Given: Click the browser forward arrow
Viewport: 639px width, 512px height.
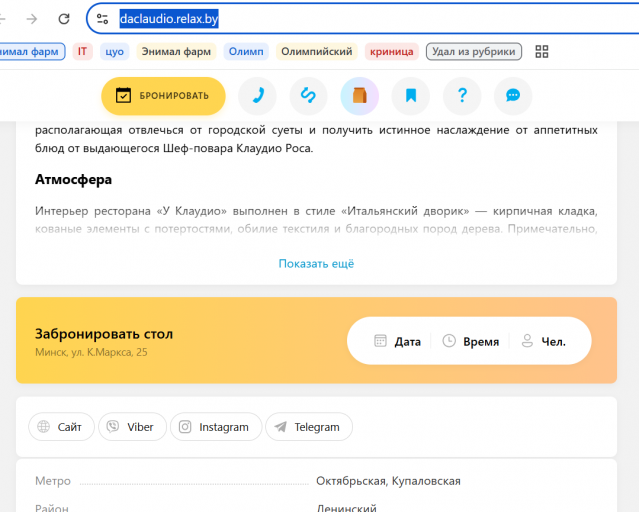Looking at the screenshot, I should [32, 19].
